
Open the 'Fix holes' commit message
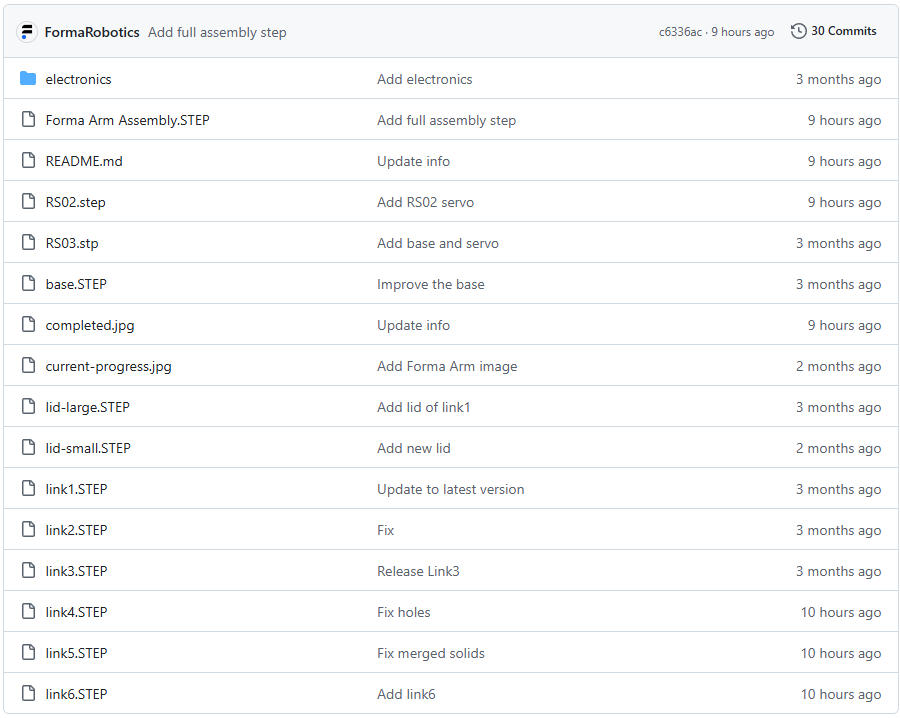point(404,612)
